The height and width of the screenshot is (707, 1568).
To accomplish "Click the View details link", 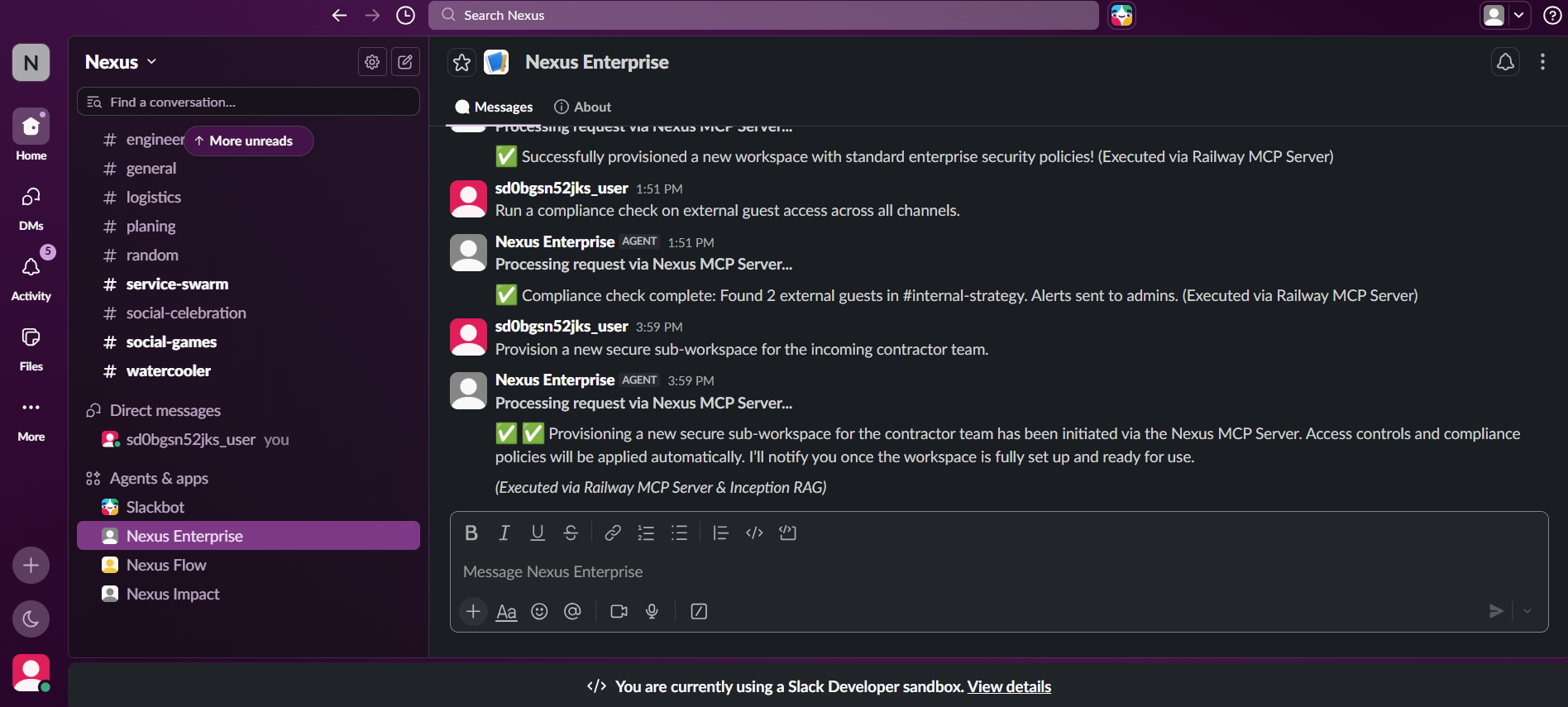I will 1009,686.
